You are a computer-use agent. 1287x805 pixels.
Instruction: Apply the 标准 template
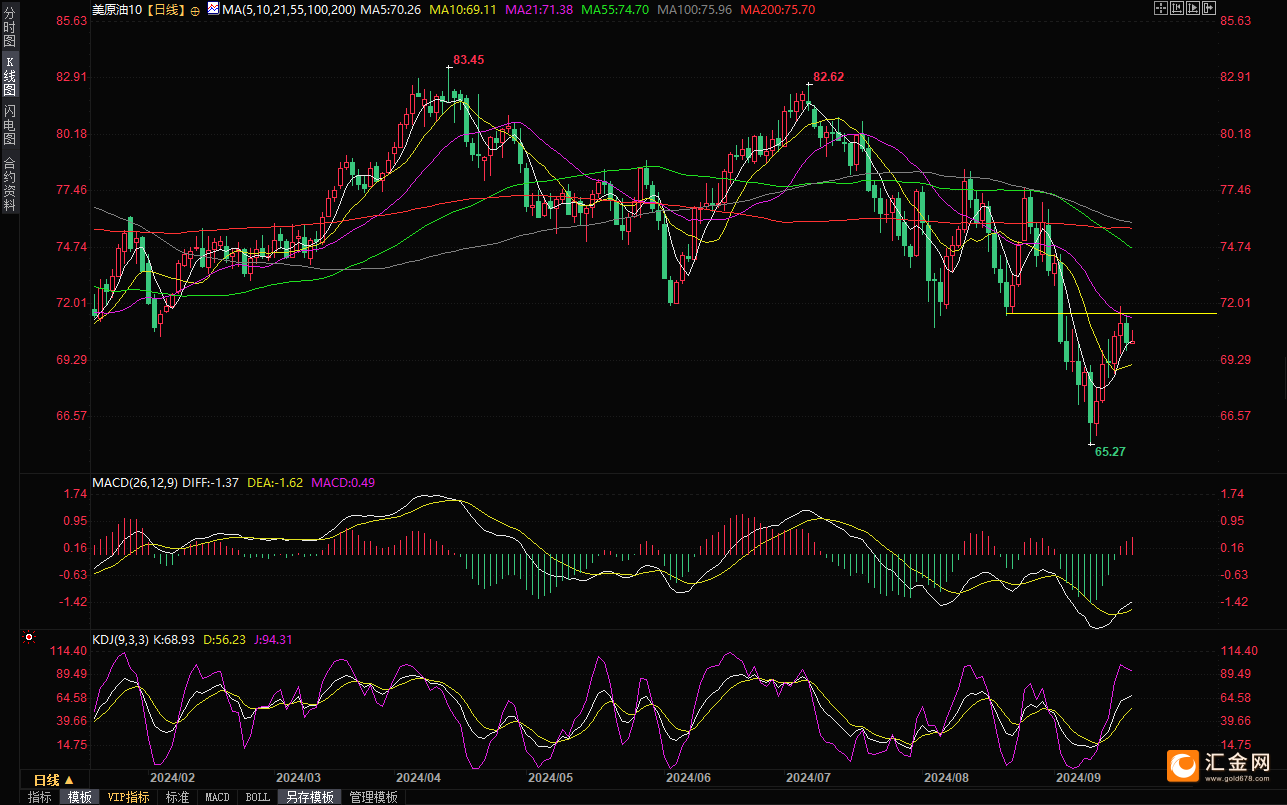(177, 797)
